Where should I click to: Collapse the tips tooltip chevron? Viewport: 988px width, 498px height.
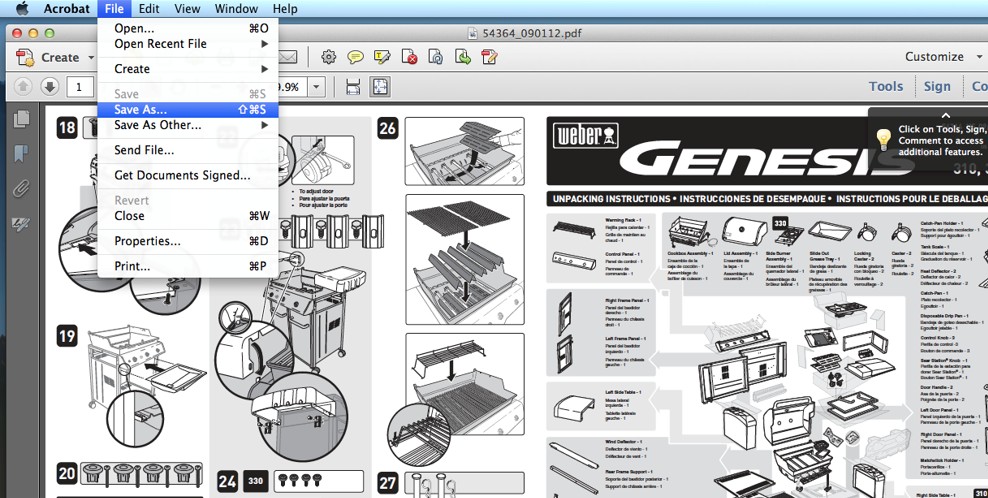[x=945, y=115]
